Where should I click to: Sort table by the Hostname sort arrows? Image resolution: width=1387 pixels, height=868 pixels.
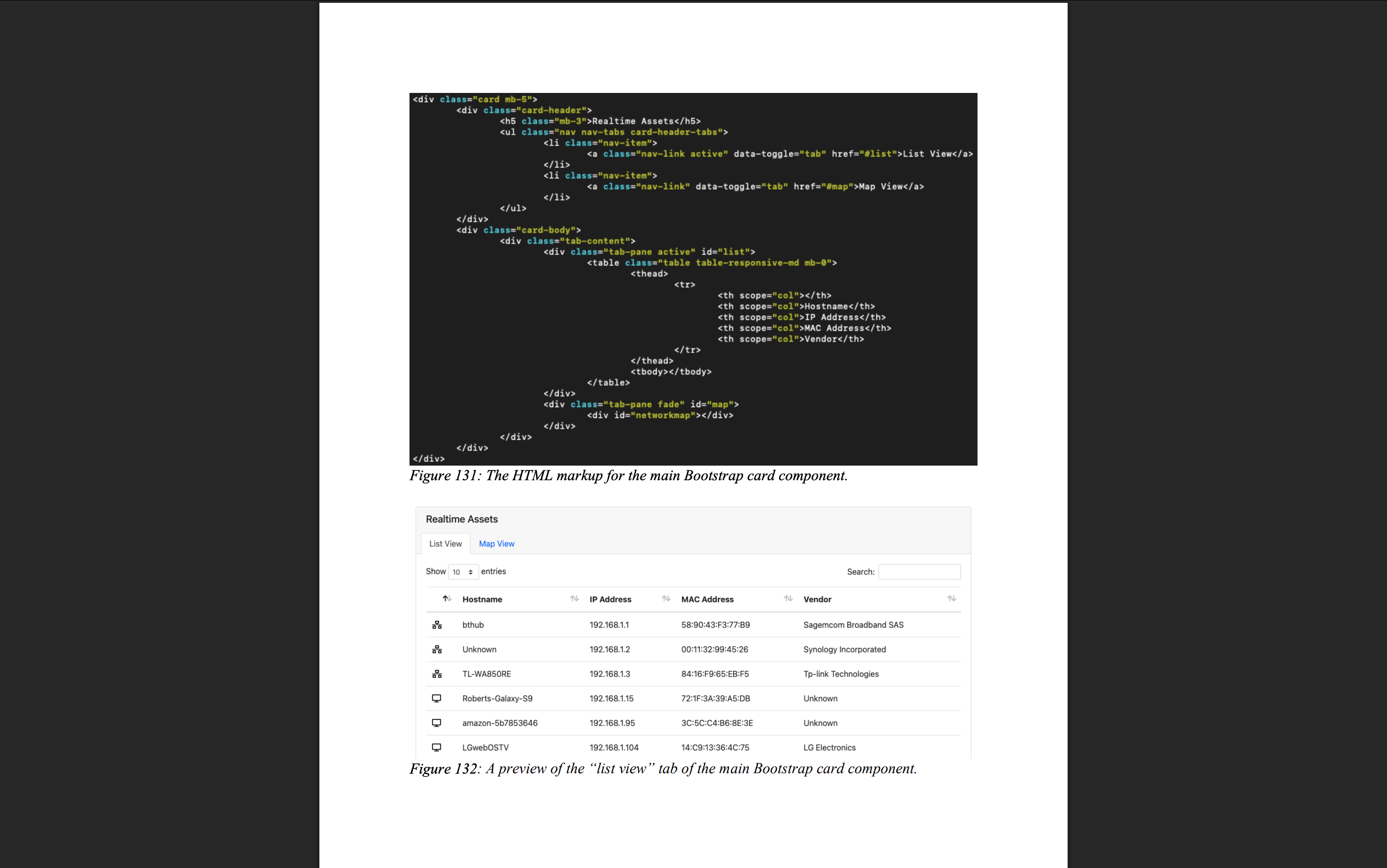(x=574, y=599)
